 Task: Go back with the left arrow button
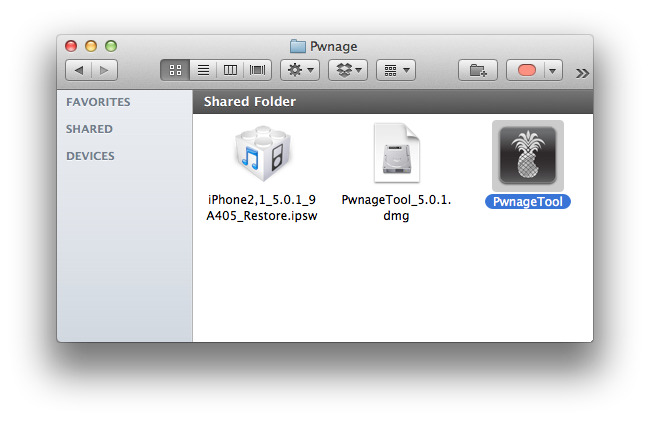click(x=79, y=71)
